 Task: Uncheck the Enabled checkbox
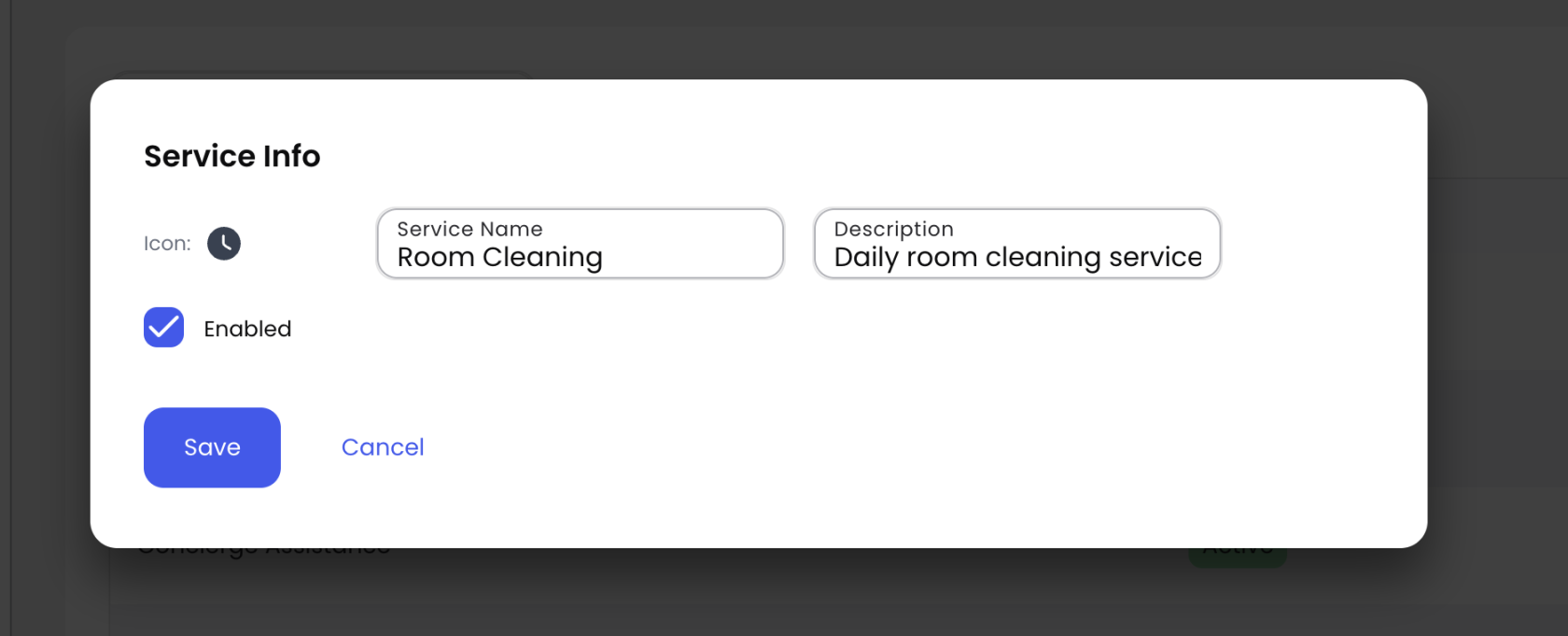click(163, 328)
